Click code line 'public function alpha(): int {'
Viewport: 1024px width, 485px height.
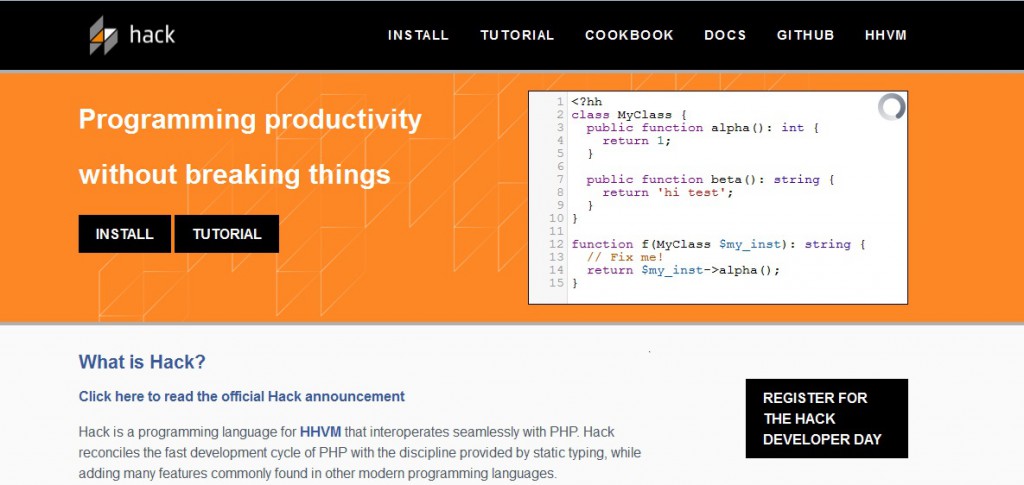[x=702, y=128]
